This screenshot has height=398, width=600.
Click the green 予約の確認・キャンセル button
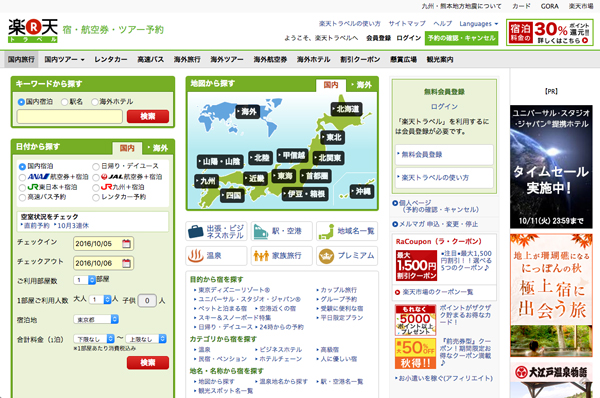461,38
